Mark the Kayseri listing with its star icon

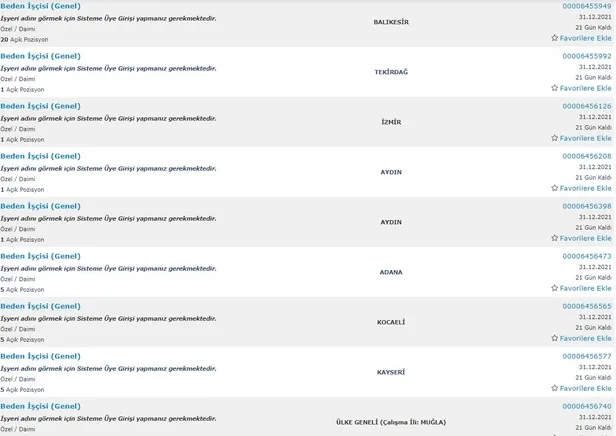coord(555,388)
